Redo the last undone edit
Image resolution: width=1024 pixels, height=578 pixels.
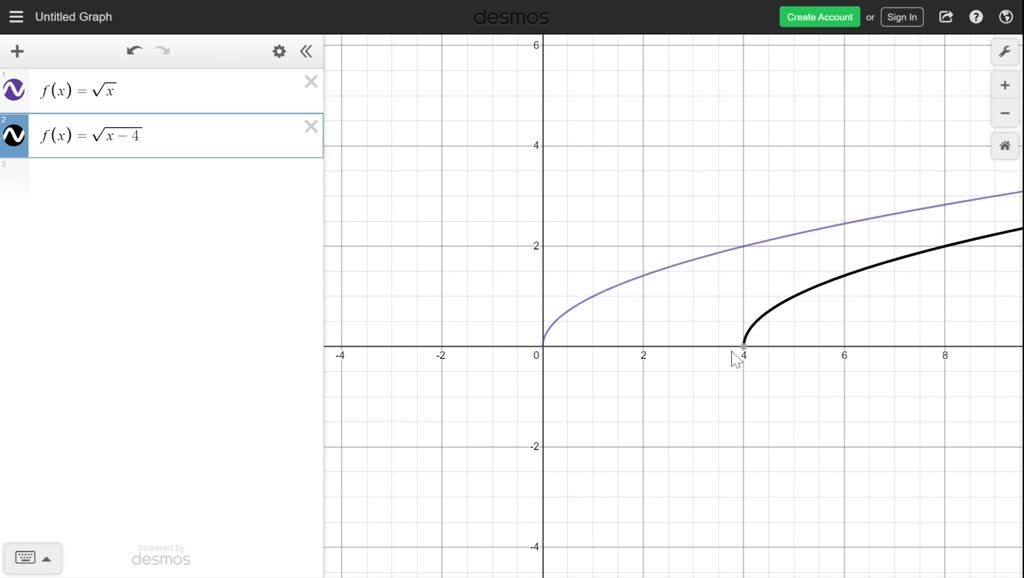coord(162,51)
